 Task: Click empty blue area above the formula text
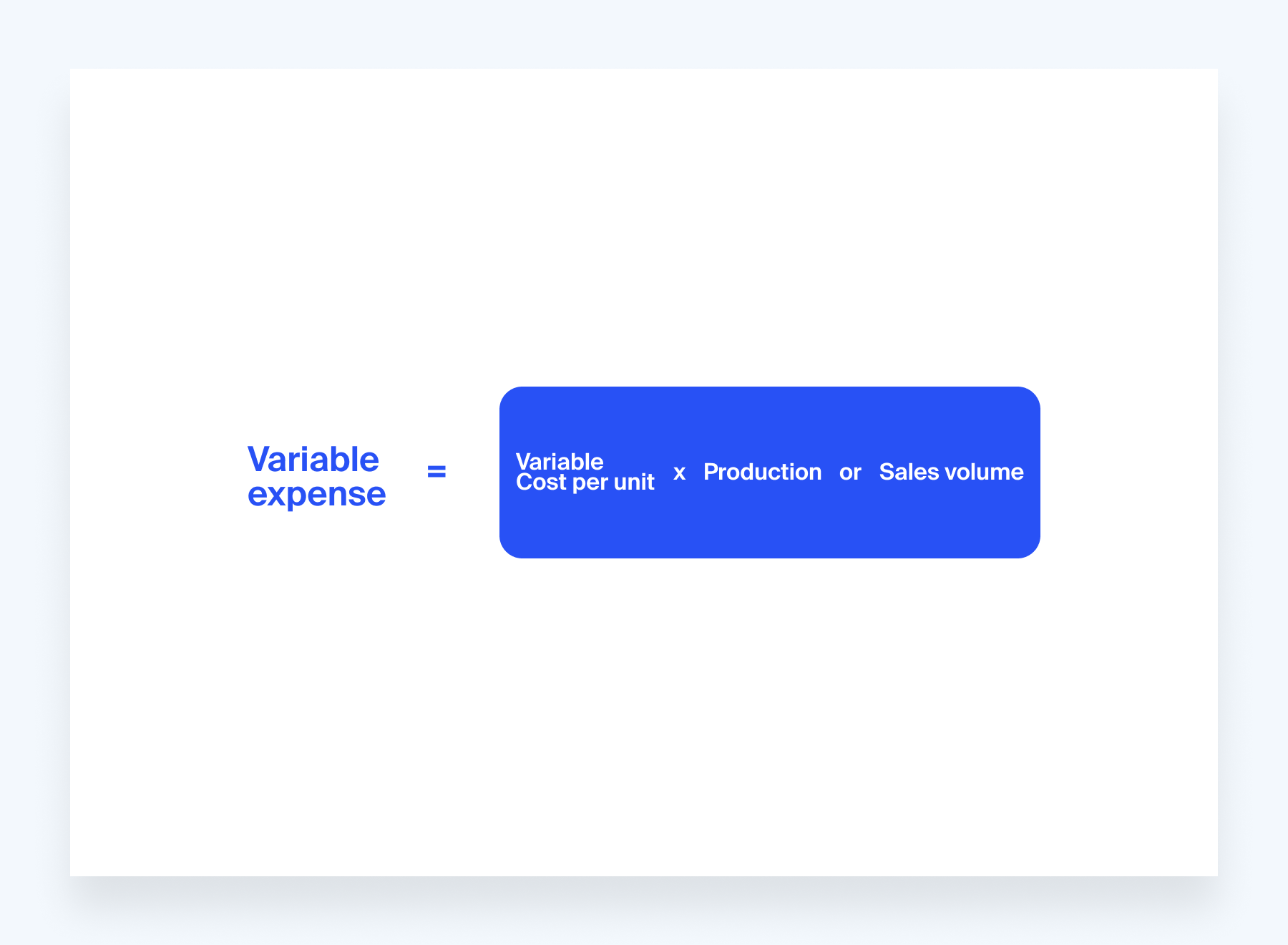(x=769, y=419)
